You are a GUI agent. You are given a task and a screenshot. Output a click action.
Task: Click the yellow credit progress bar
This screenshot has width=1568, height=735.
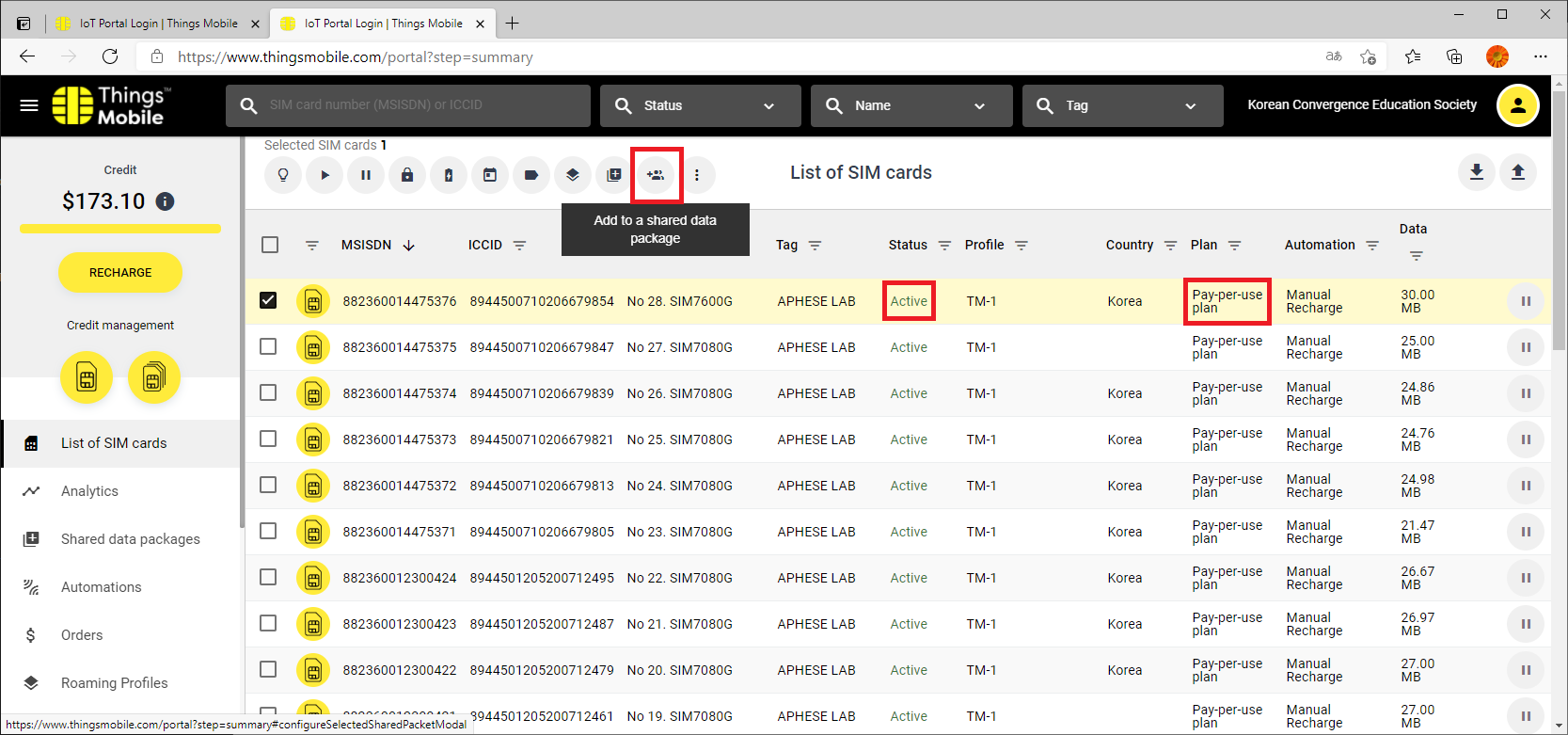click(x=120, y=229)
